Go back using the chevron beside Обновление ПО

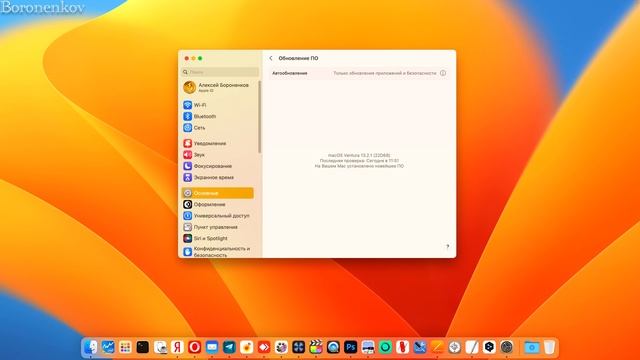(x=271, y=58)
